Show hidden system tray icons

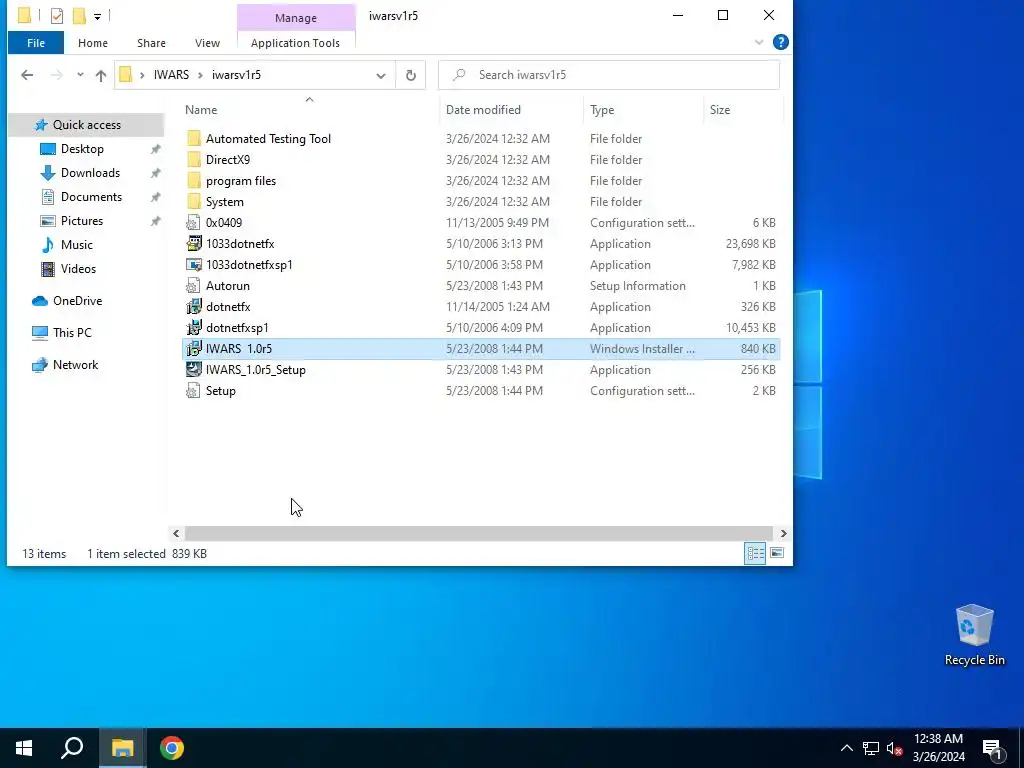click(846, 748)
